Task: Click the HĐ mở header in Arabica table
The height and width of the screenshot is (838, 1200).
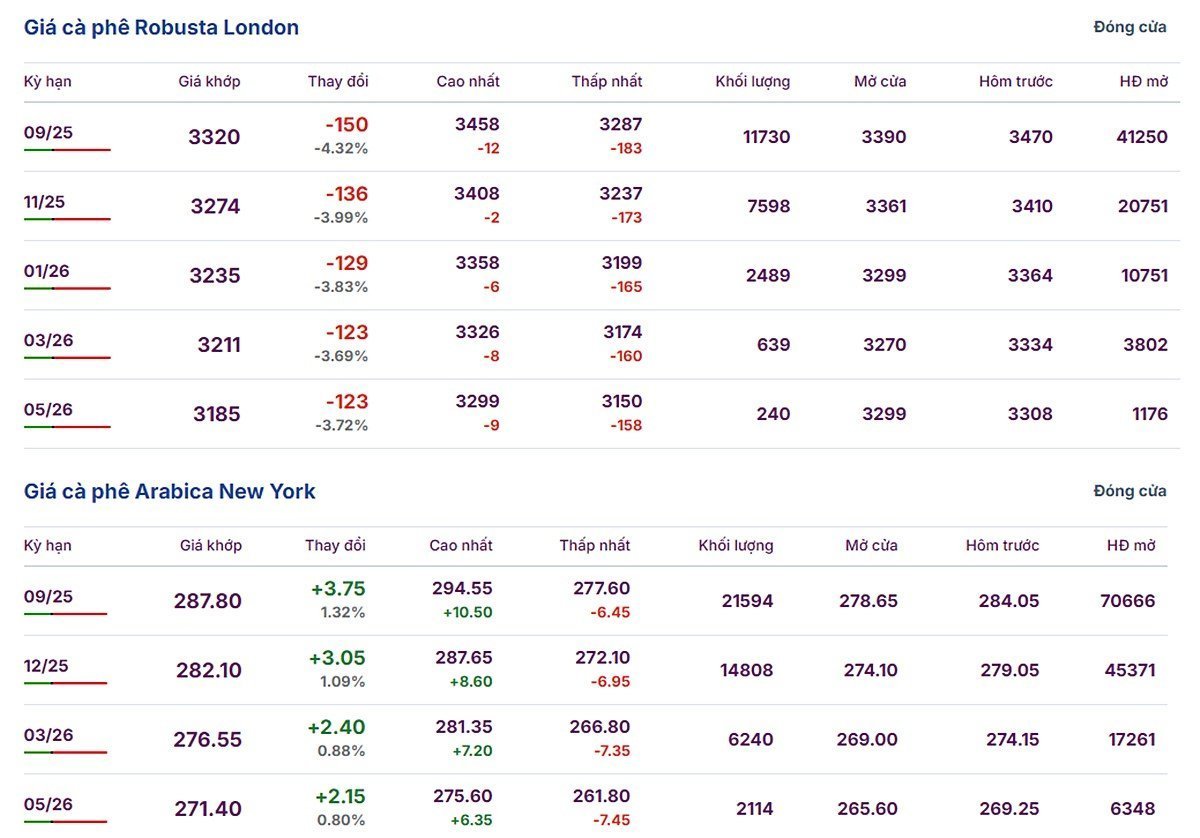Action: pyautogui.click(x=1130, y=546)
